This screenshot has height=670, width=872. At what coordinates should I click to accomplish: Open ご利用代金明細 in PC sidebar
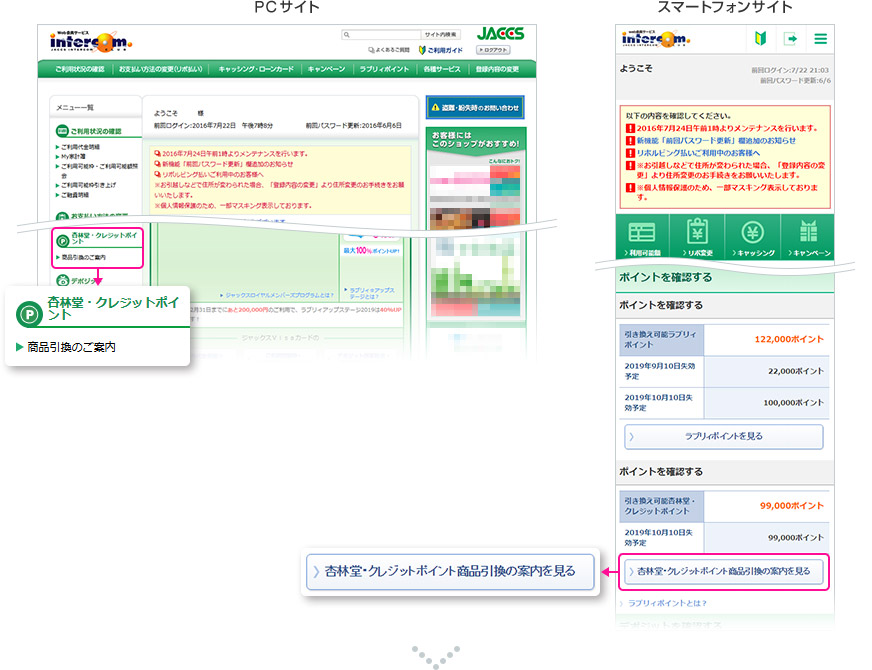click(x=80, y=147)
